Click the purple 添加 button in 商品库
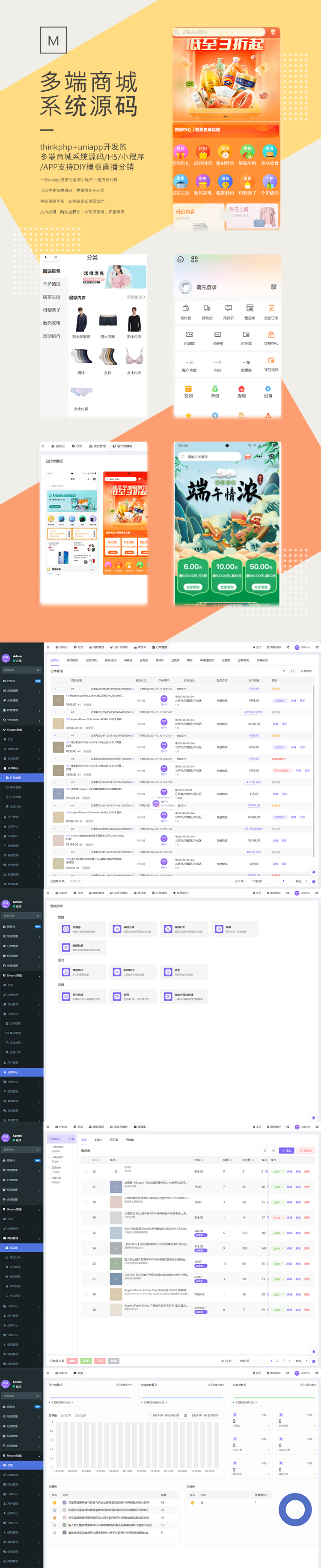321x1568 pixels. [x=286, y=1150]
